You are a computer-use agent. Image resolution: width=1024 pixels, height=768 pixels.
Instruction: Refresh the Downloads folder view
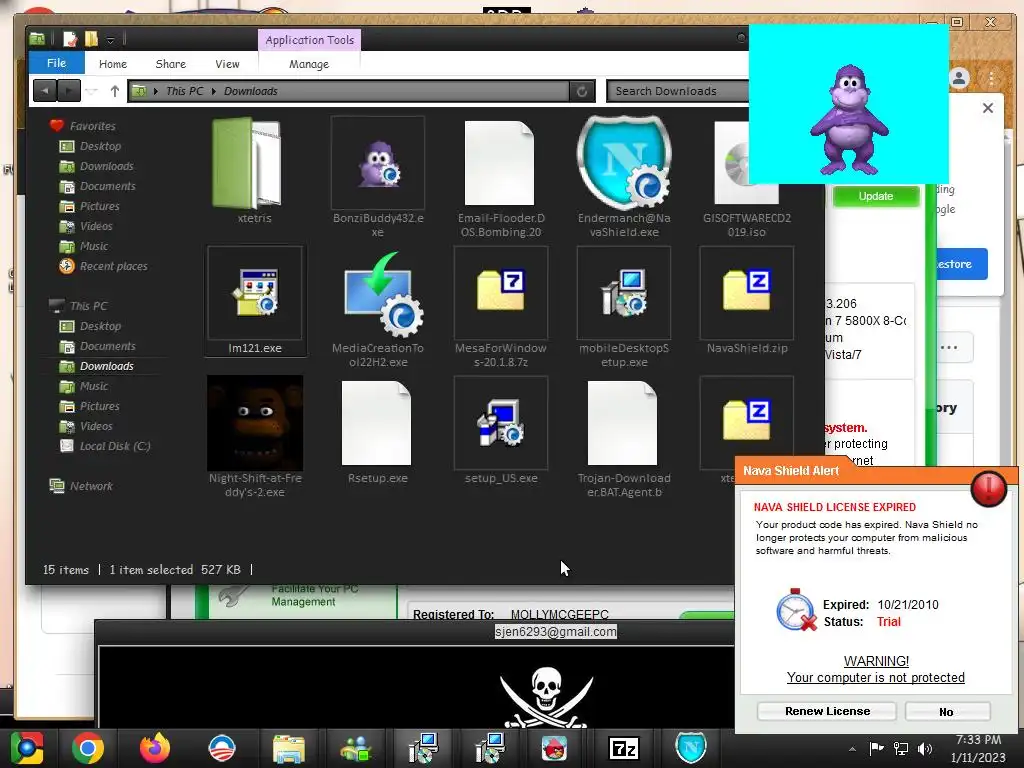pyautogui.click(x=582, y=91)
